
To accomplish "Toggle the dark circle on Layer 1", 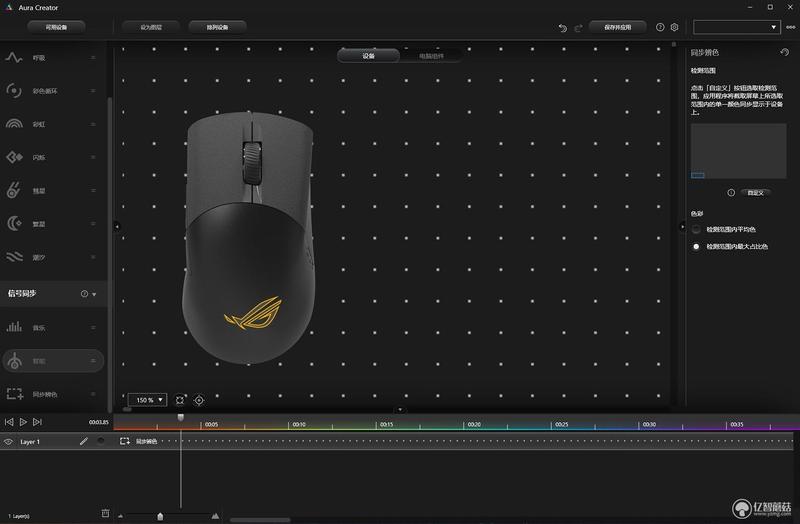I will coord(101,441).
